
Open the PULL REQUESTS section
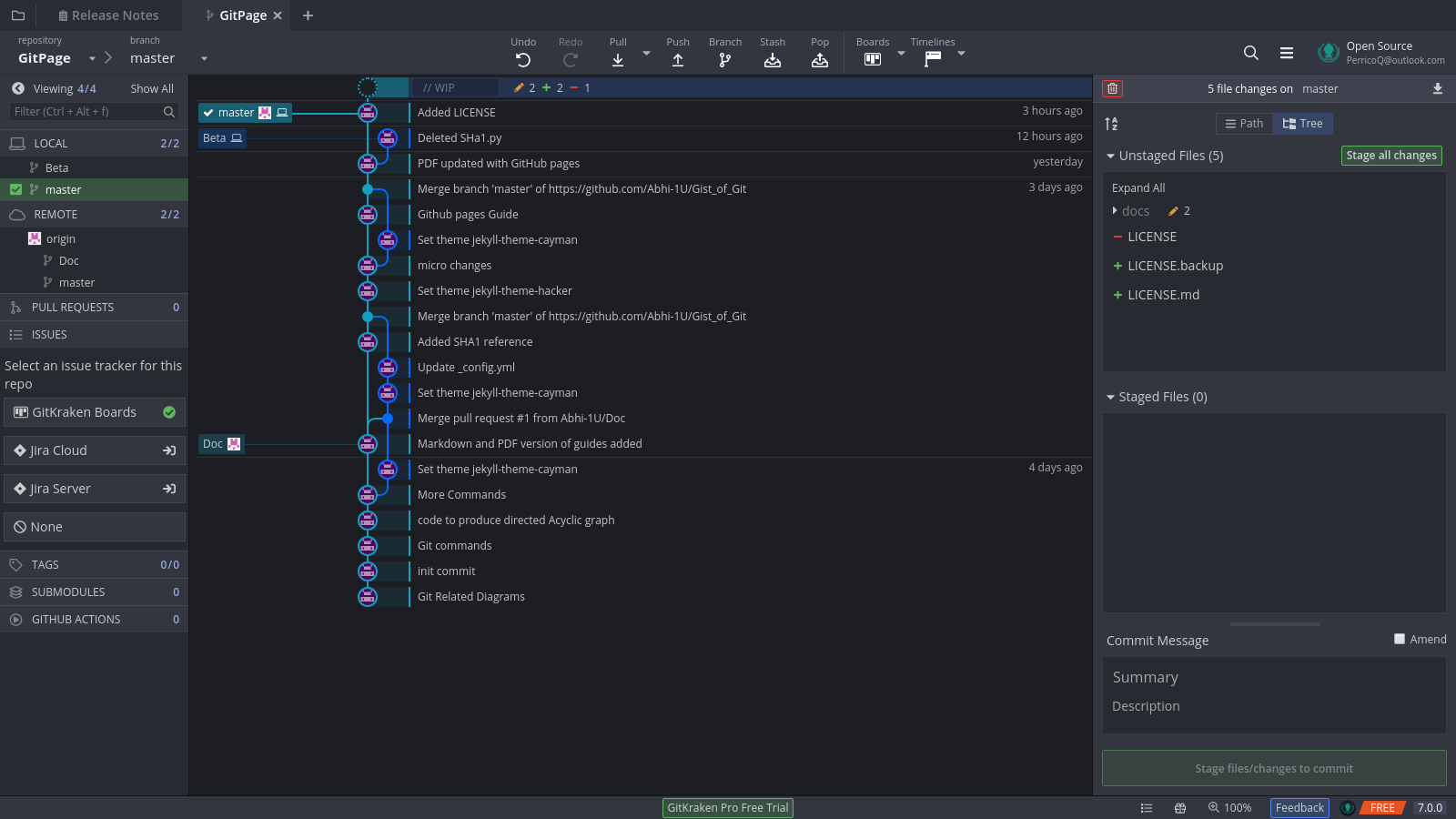coord(94,307)
